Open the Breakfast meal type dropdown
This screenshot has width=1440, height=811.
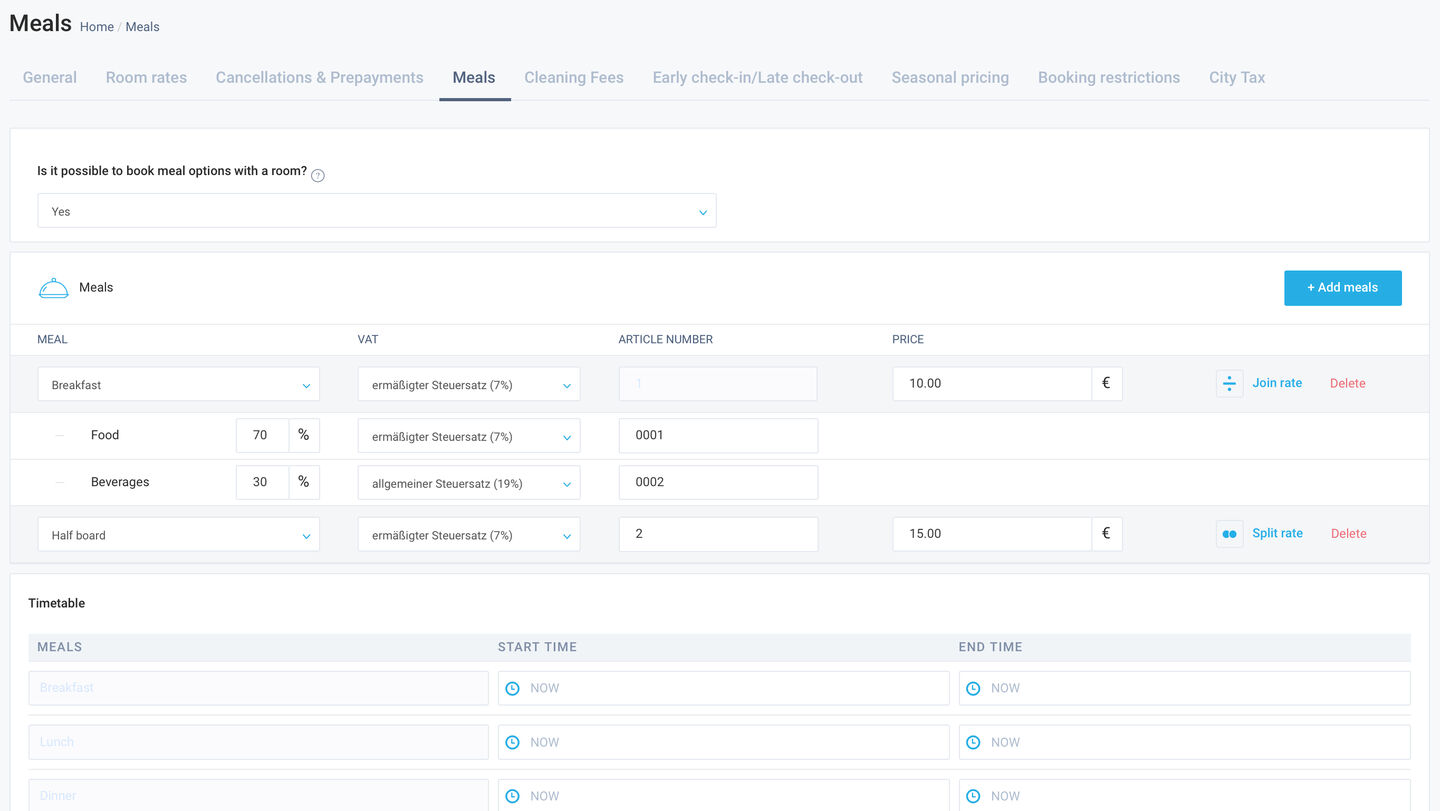(179, 384)
